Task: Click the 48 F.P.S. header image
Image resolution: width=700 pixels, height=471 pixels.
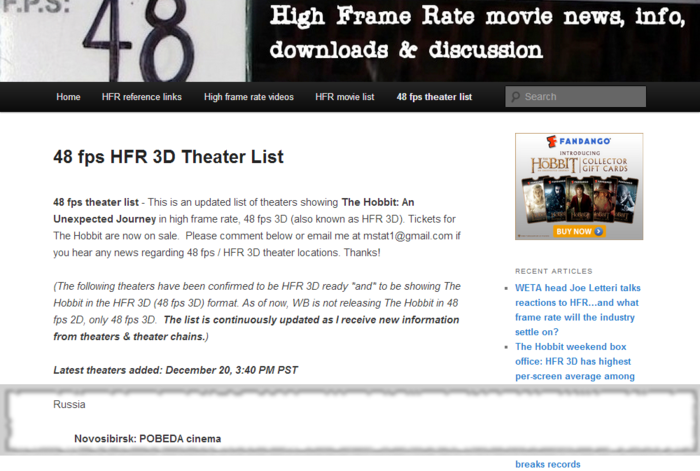Action: 123,41
